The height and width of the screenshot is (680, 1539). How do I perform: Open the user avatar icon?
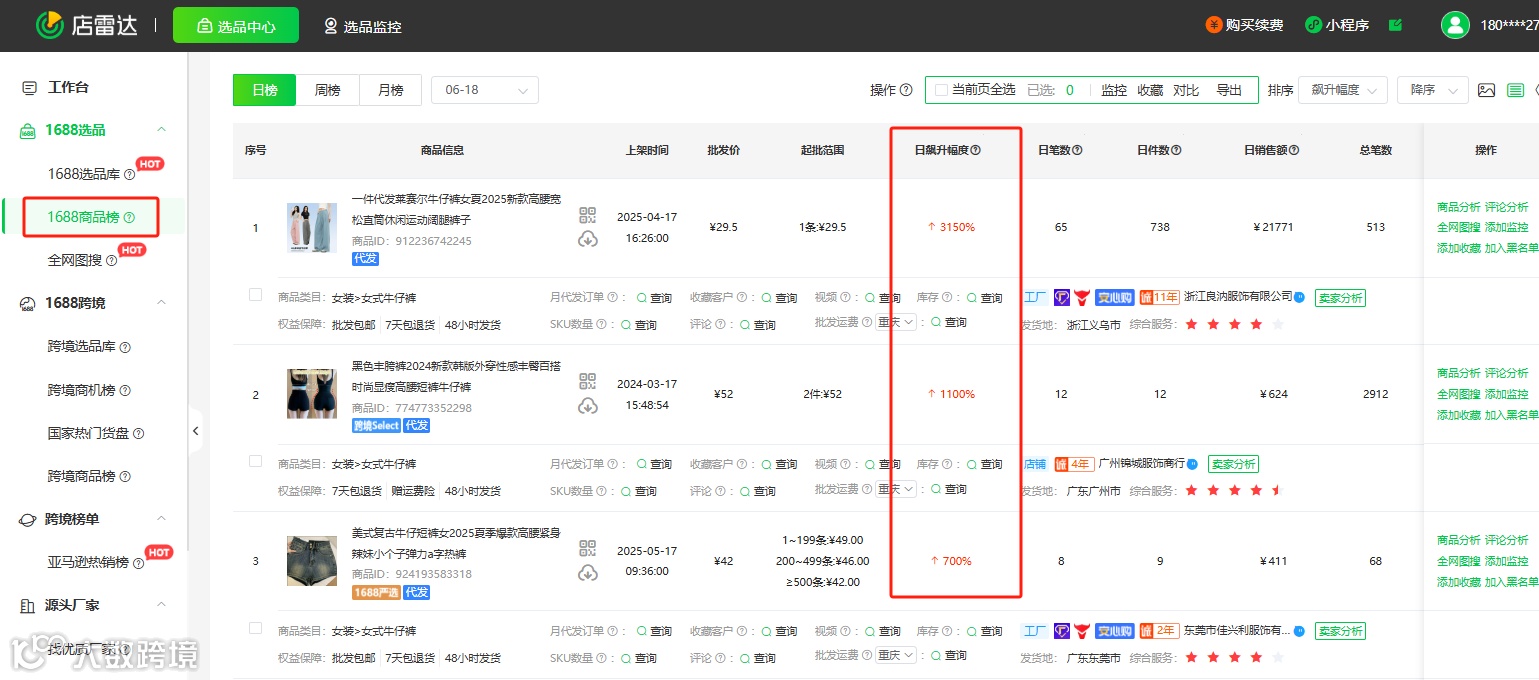[1455, 26]
